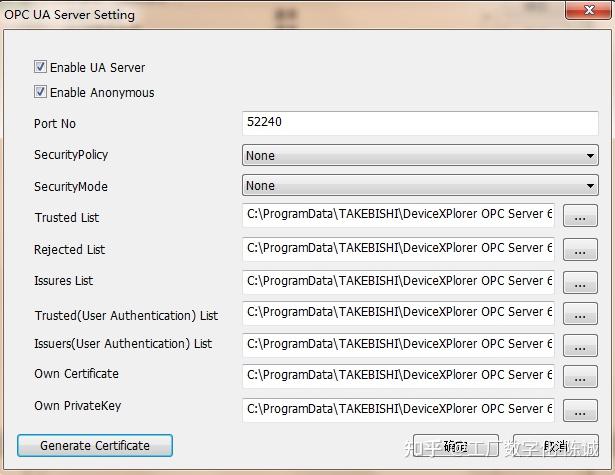Click the Own Certificate path field
The height and width of the screenshot is (475, 615).
pyautogui.click(x=398, y=376)
